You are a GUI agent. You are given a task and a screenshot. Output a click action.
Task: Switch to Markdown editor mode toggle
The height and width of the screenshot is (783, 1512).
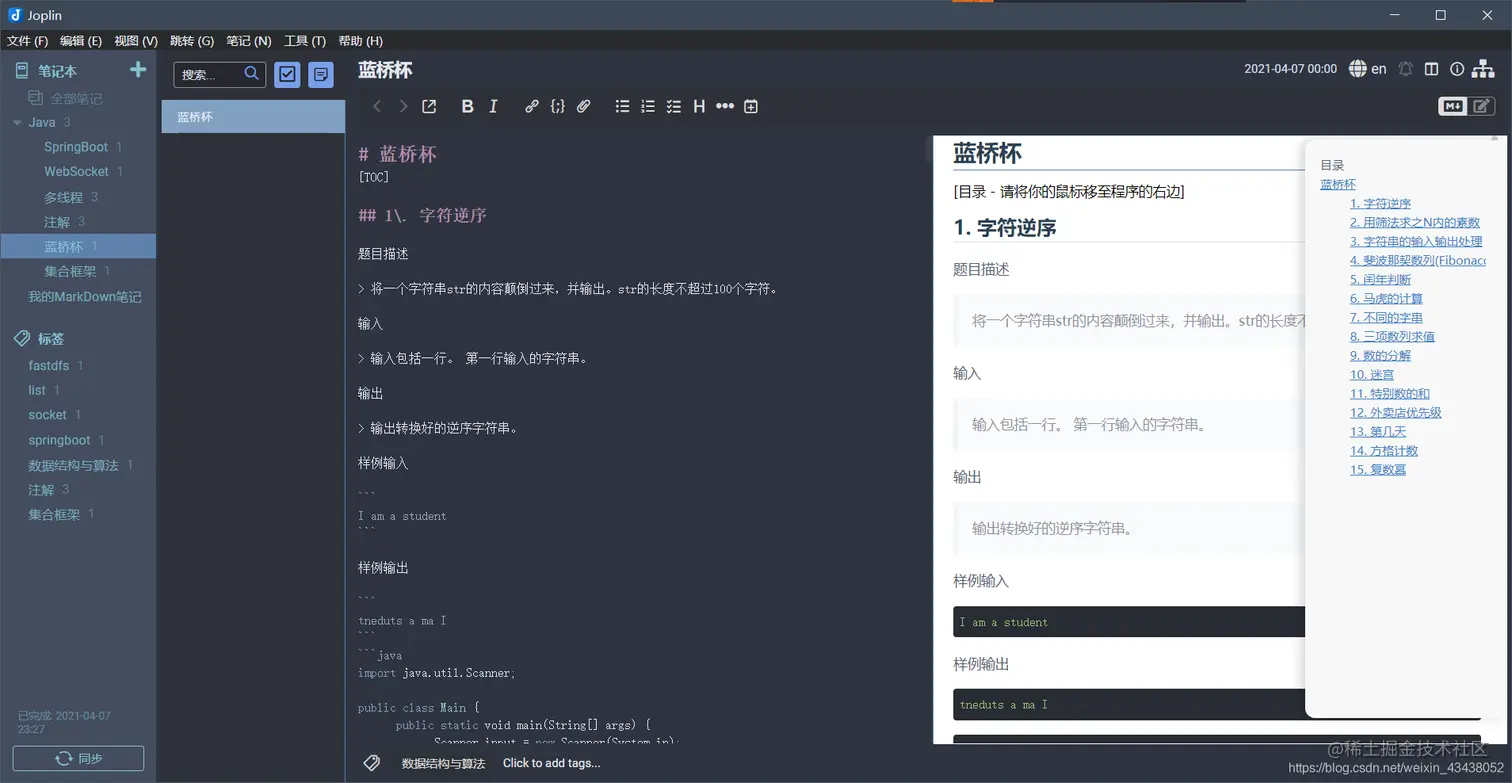(1452, 106)
